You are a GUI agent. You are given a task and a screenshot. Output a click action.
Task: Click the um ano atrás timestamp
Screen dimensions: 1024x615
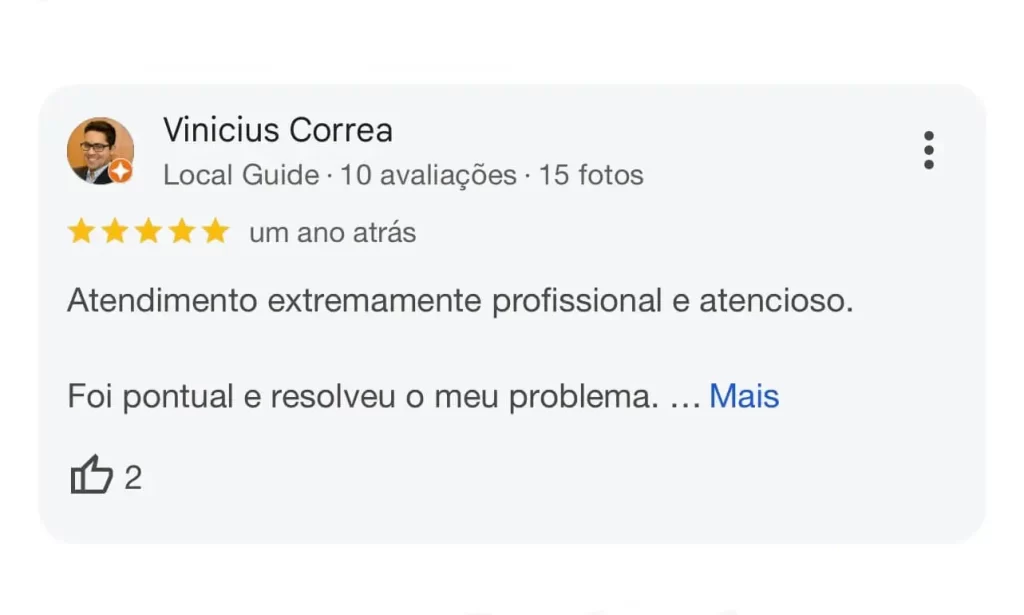(x=331, y=231)
